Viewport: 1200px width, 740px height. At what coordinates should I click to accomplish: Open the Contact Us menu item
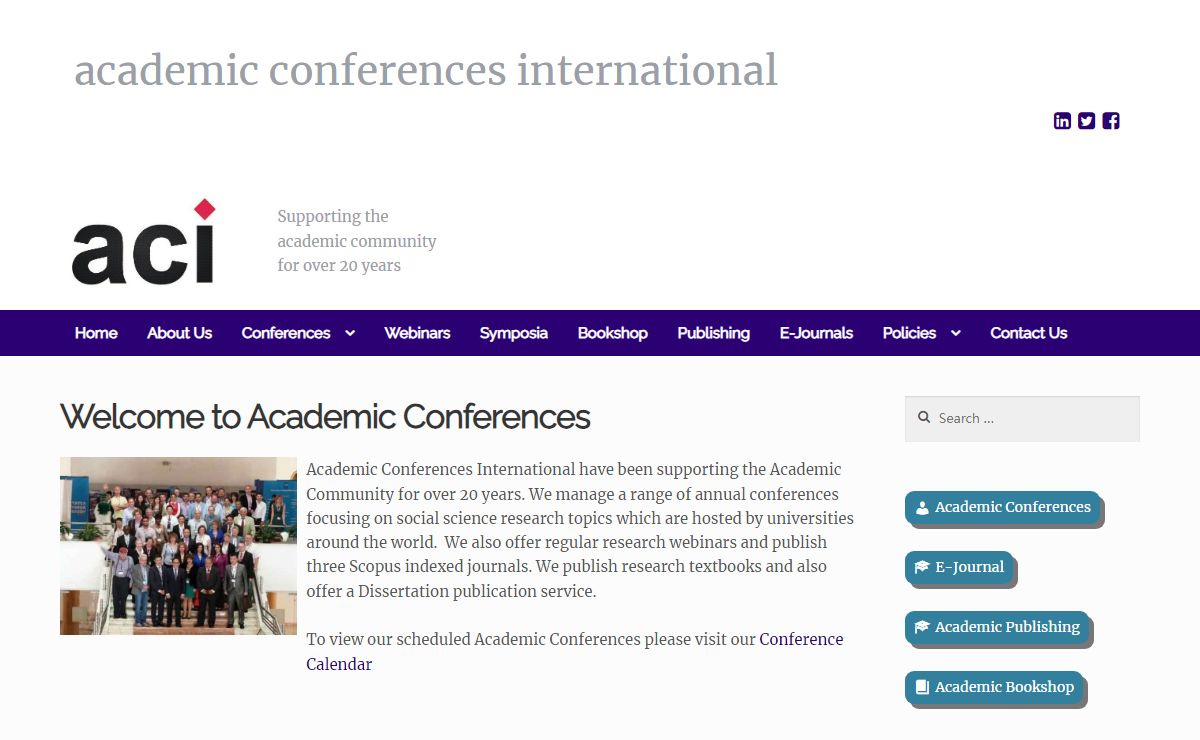coord(1029,333)
